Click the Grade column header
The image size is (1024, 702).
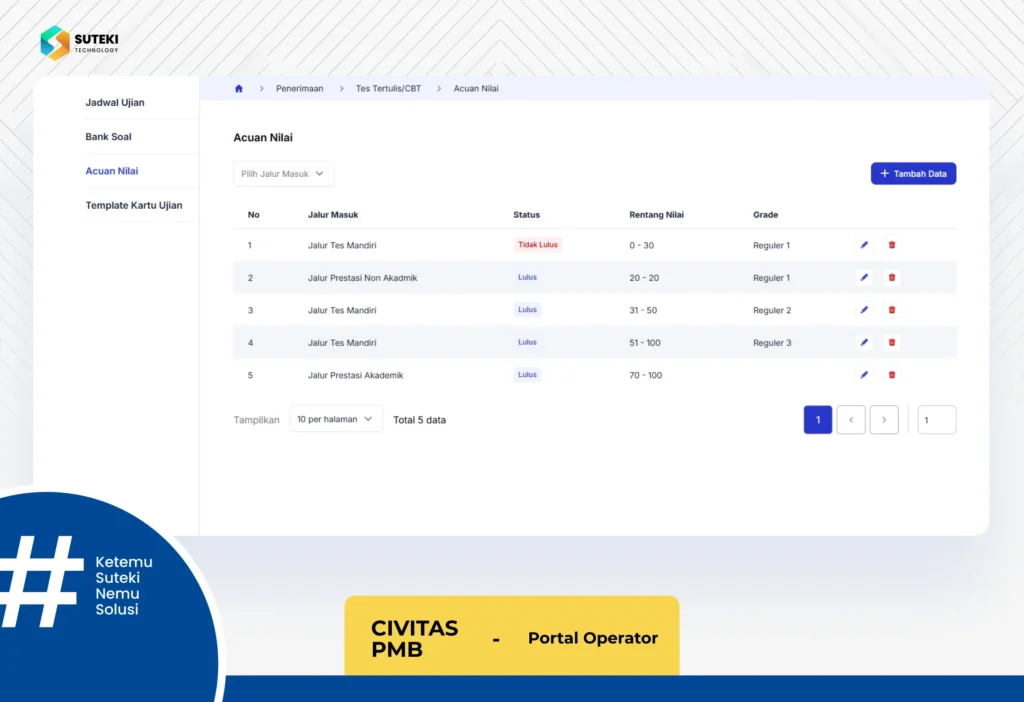tap(765, 215)
